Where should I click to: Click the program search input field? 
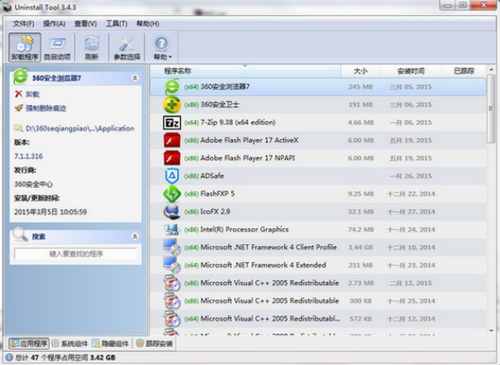[76, 254]
